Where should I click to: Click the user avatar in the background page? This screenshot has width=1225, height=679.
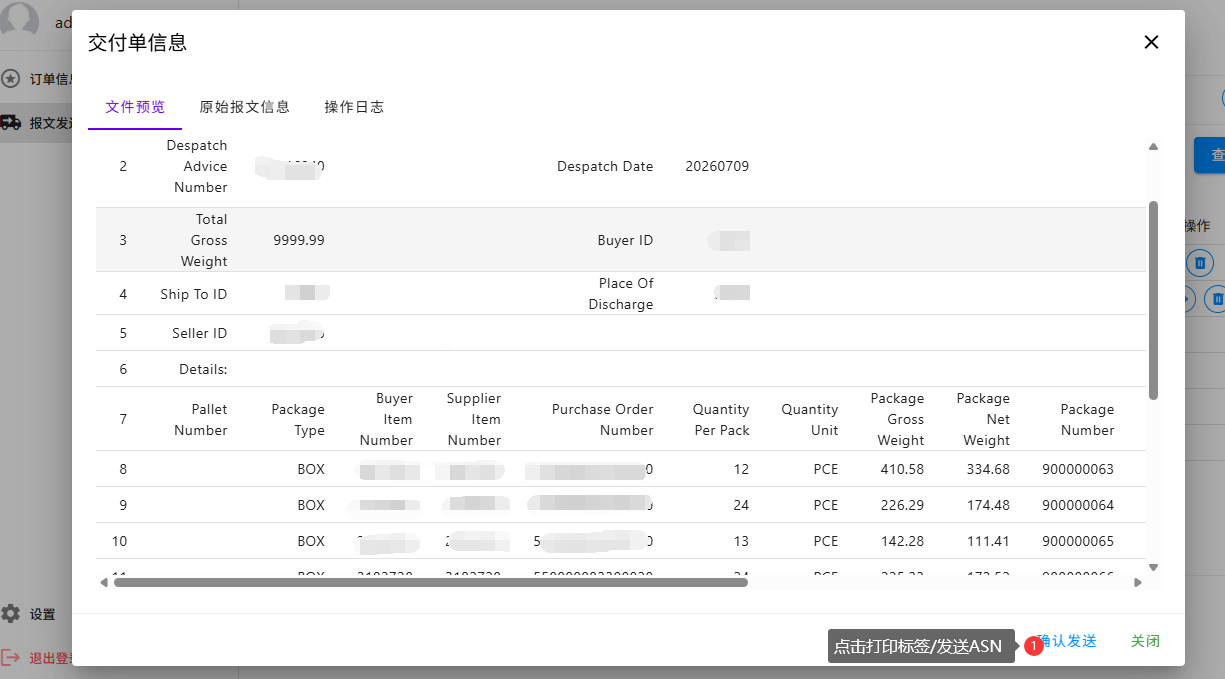pos(19,19)
